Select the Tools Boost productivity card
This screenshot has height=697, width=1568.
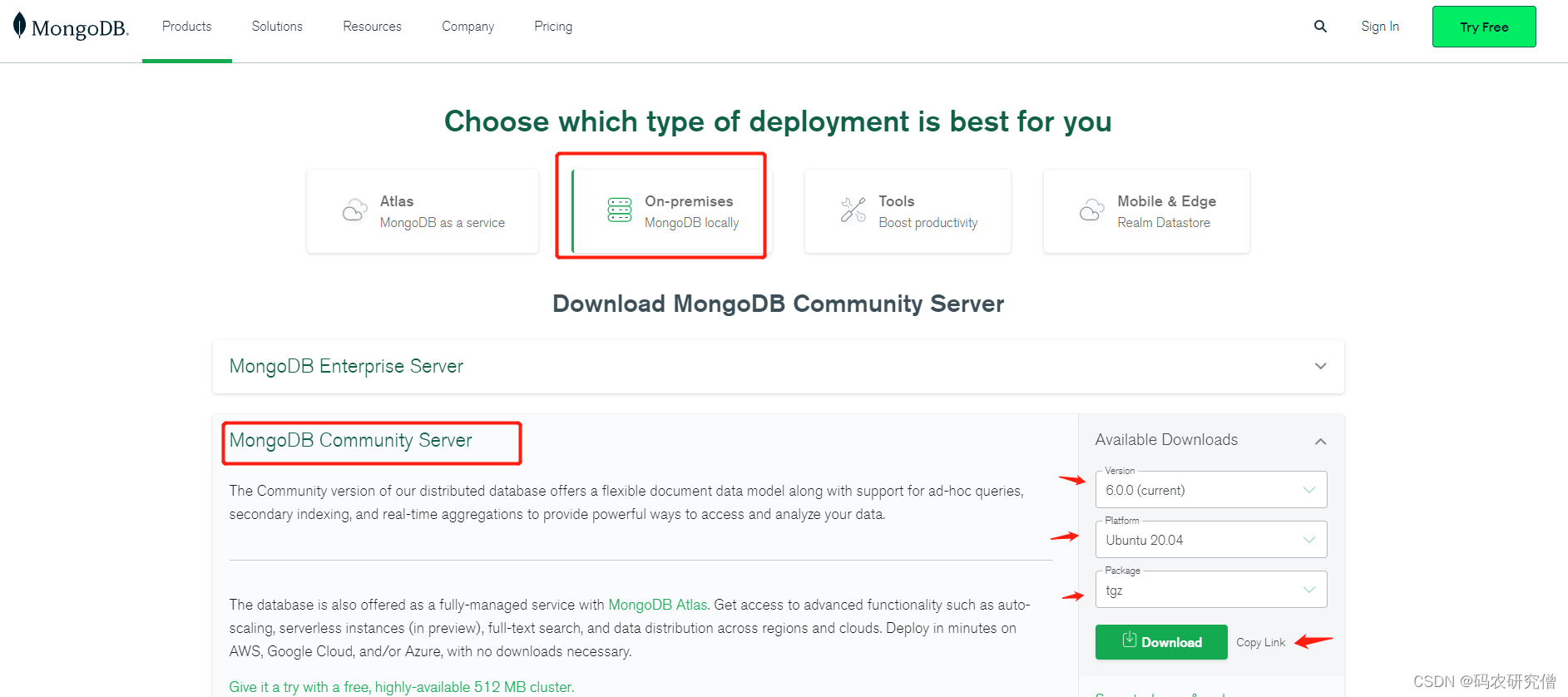908,211
